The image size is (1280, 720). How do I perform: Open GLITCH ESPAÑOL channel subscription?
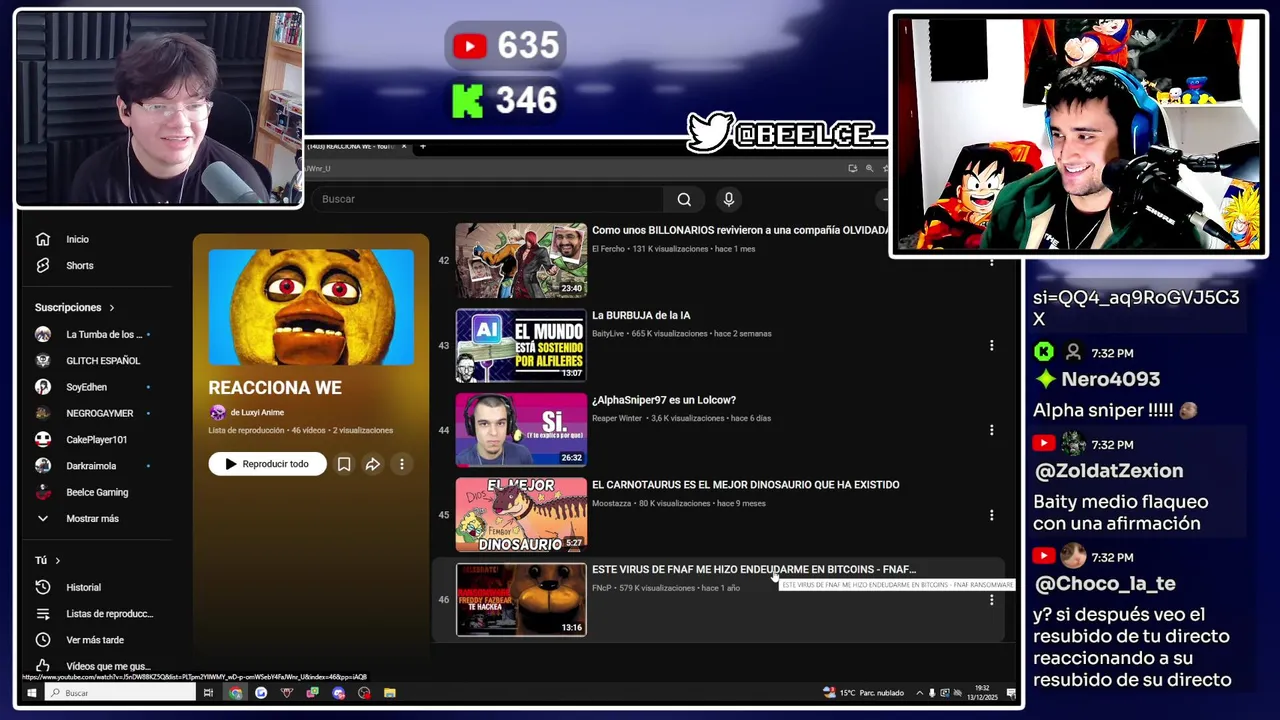click(x=102, y=360)
